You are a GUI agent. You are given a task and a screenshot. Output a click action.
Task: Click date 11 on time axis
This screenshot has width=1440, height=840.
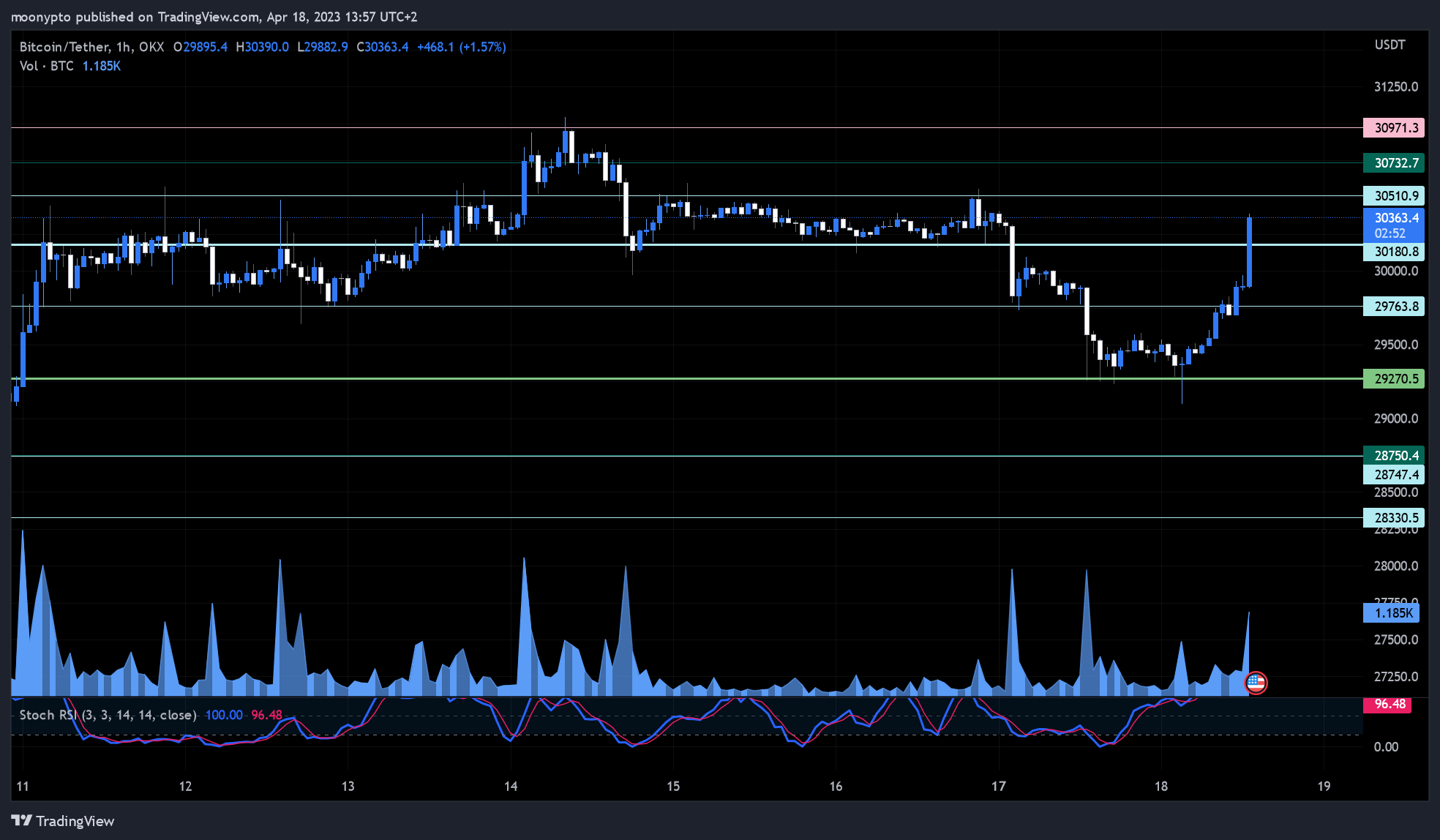coord(23,787)
